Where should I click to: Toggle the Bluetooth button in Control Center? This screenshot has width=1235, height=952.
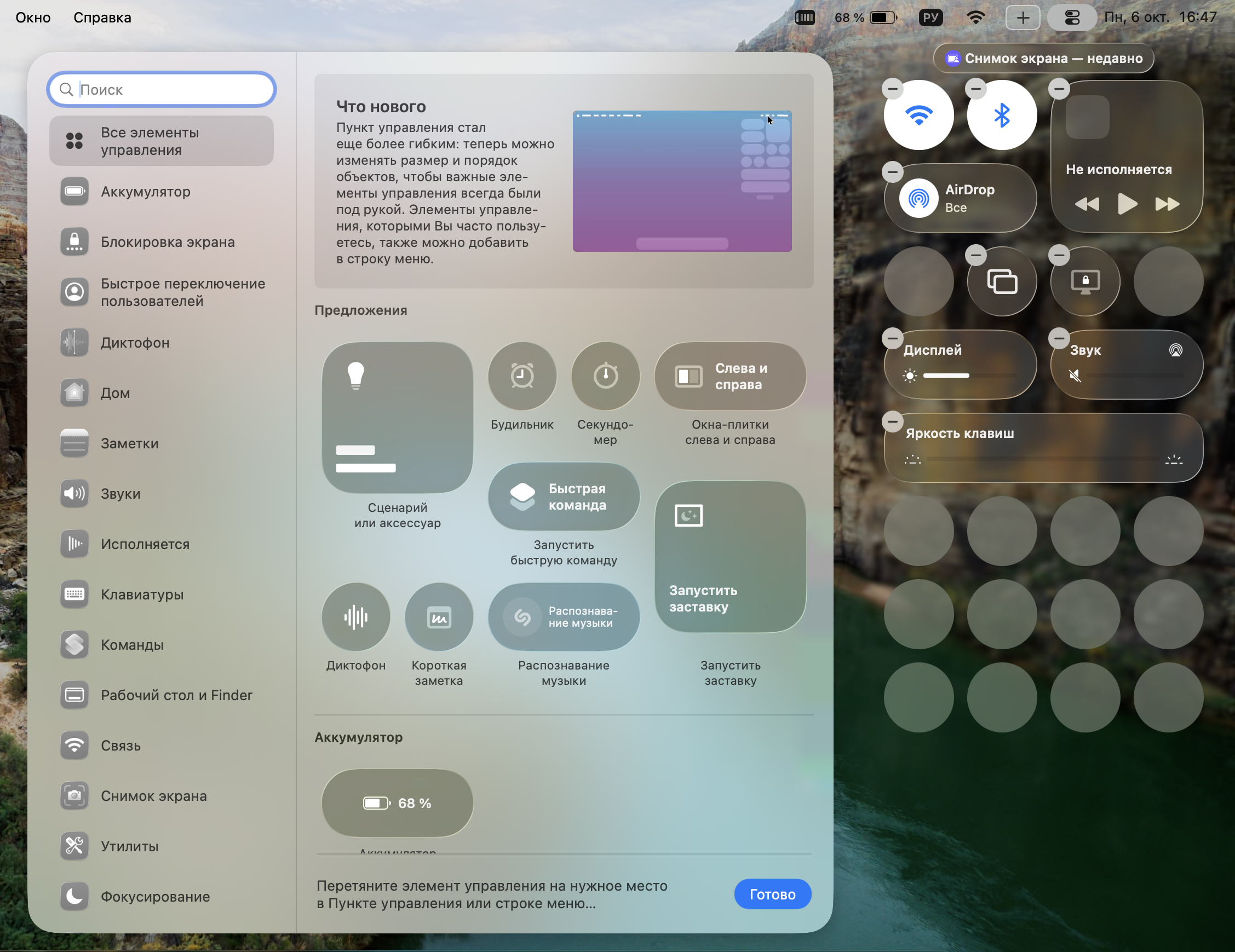click(1002, 116)
